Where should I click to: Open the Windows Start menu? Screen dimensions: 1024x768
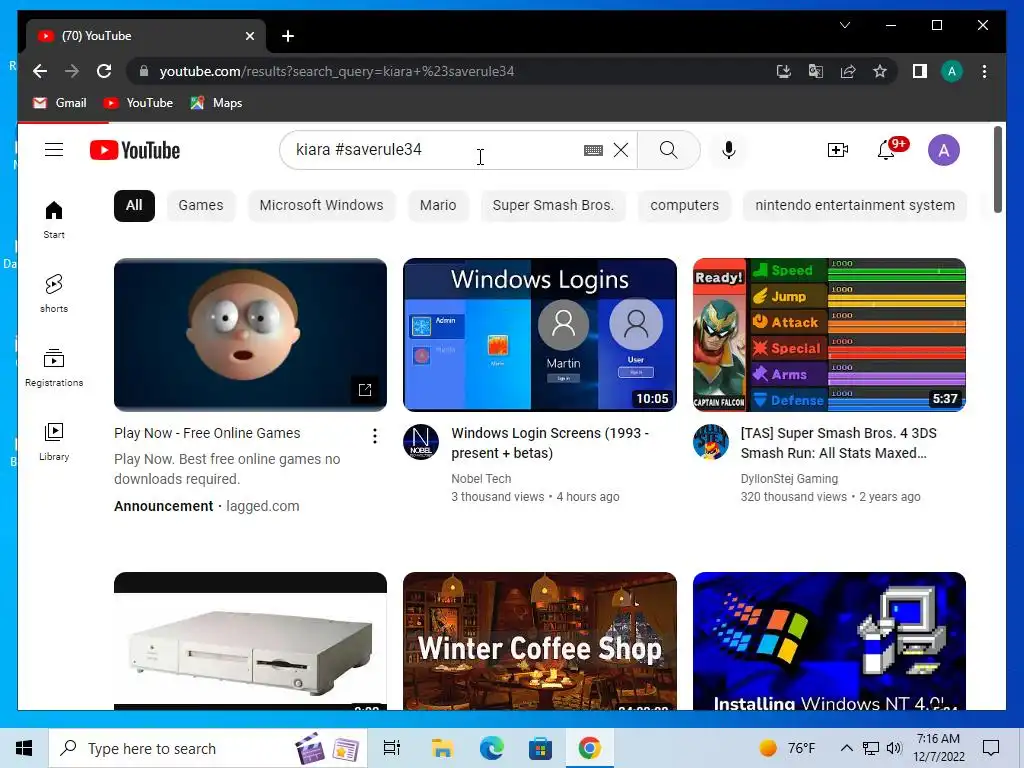(24, 748)
